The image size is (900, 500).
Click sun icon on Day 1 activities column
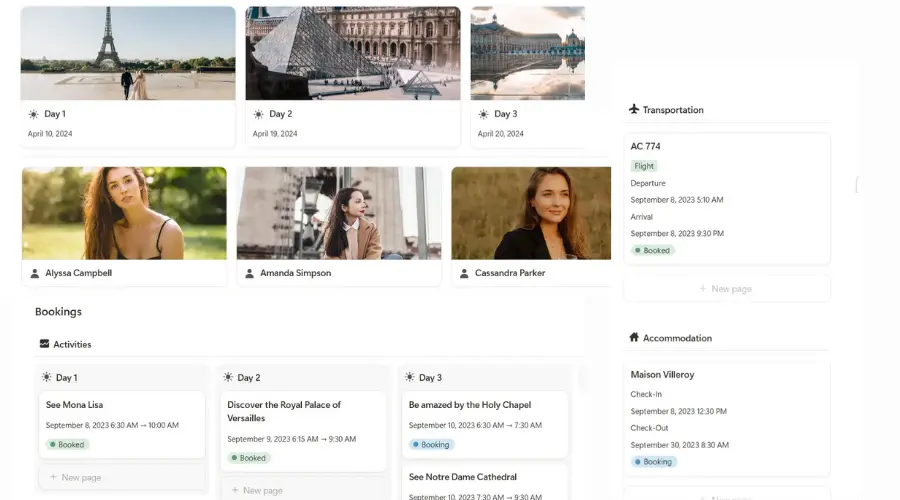(x=46, y=377)
